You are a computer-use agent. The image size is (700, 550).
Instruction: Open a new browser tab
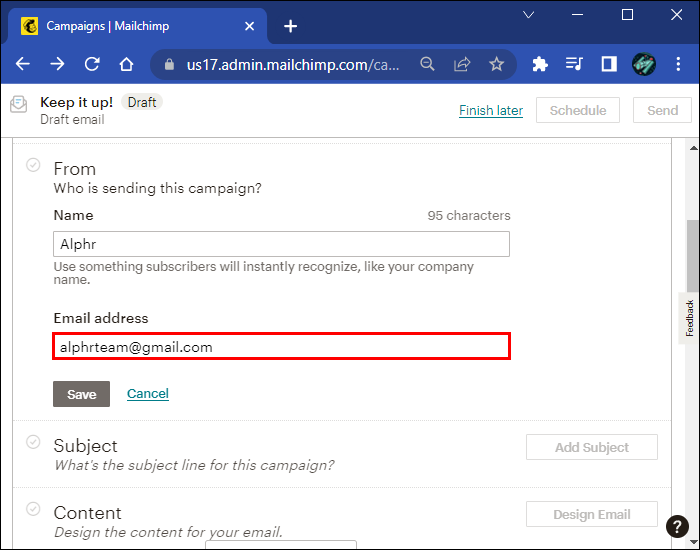click(290, 26)
